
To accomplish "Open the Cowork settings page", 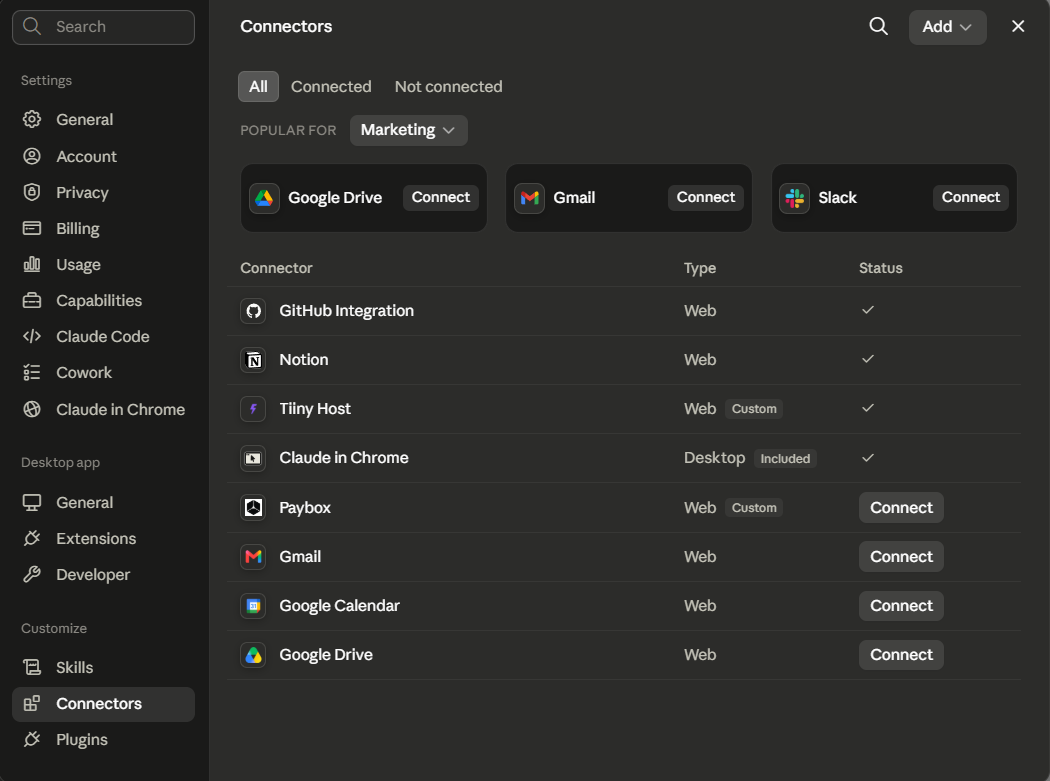I will (103, 372).
